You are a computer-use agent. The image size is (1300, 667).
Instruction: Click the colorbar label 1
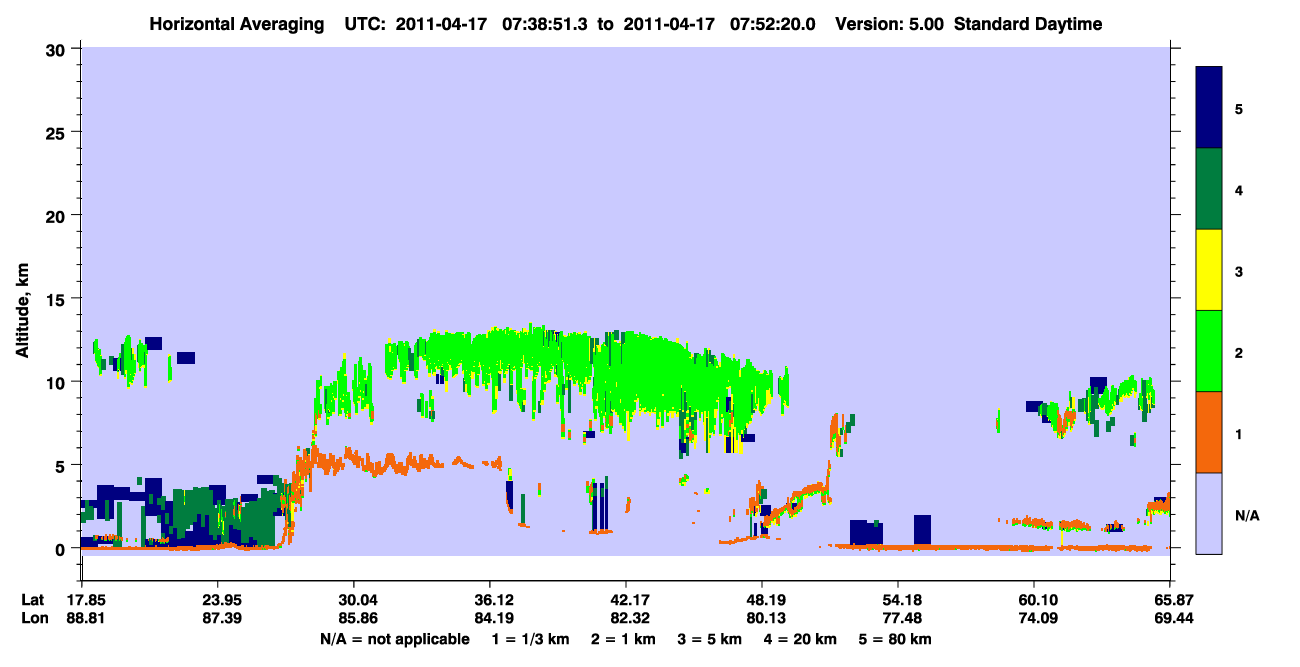tap(1239, 432)
